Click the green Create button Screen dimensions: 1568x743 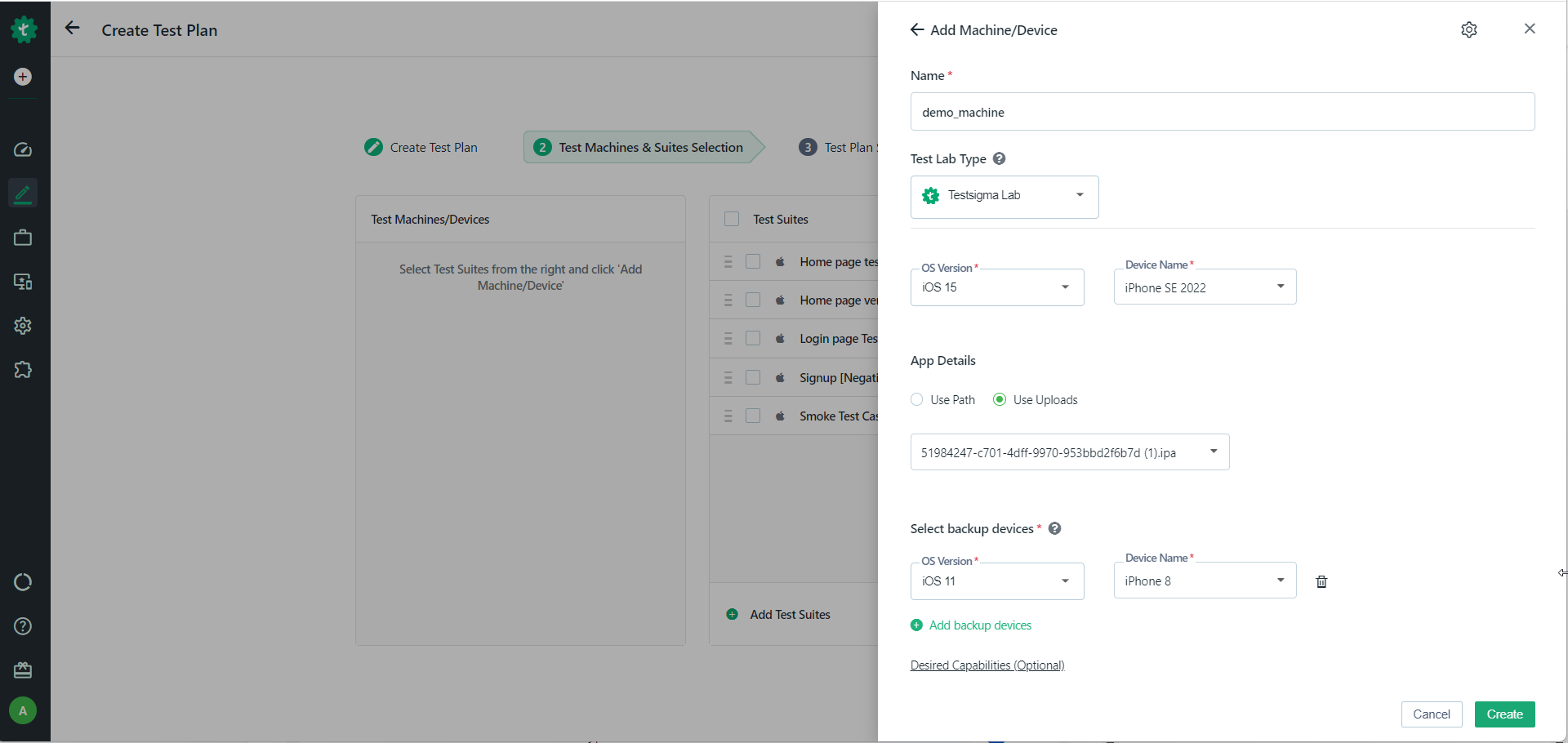point(1505,714)
